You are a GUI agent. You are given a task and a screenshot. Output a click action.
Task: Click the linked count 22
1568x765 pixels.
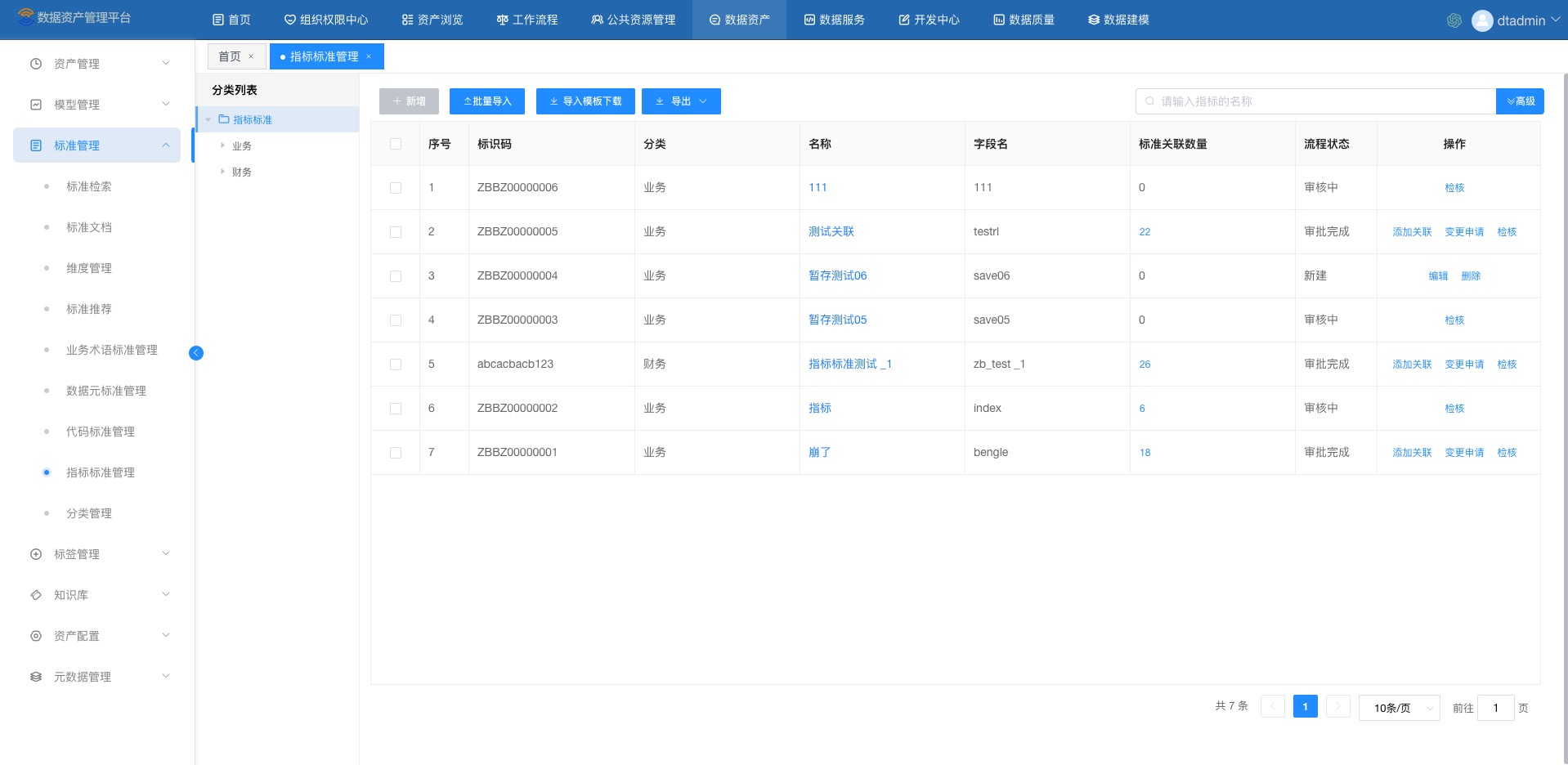pos(1145,232)
